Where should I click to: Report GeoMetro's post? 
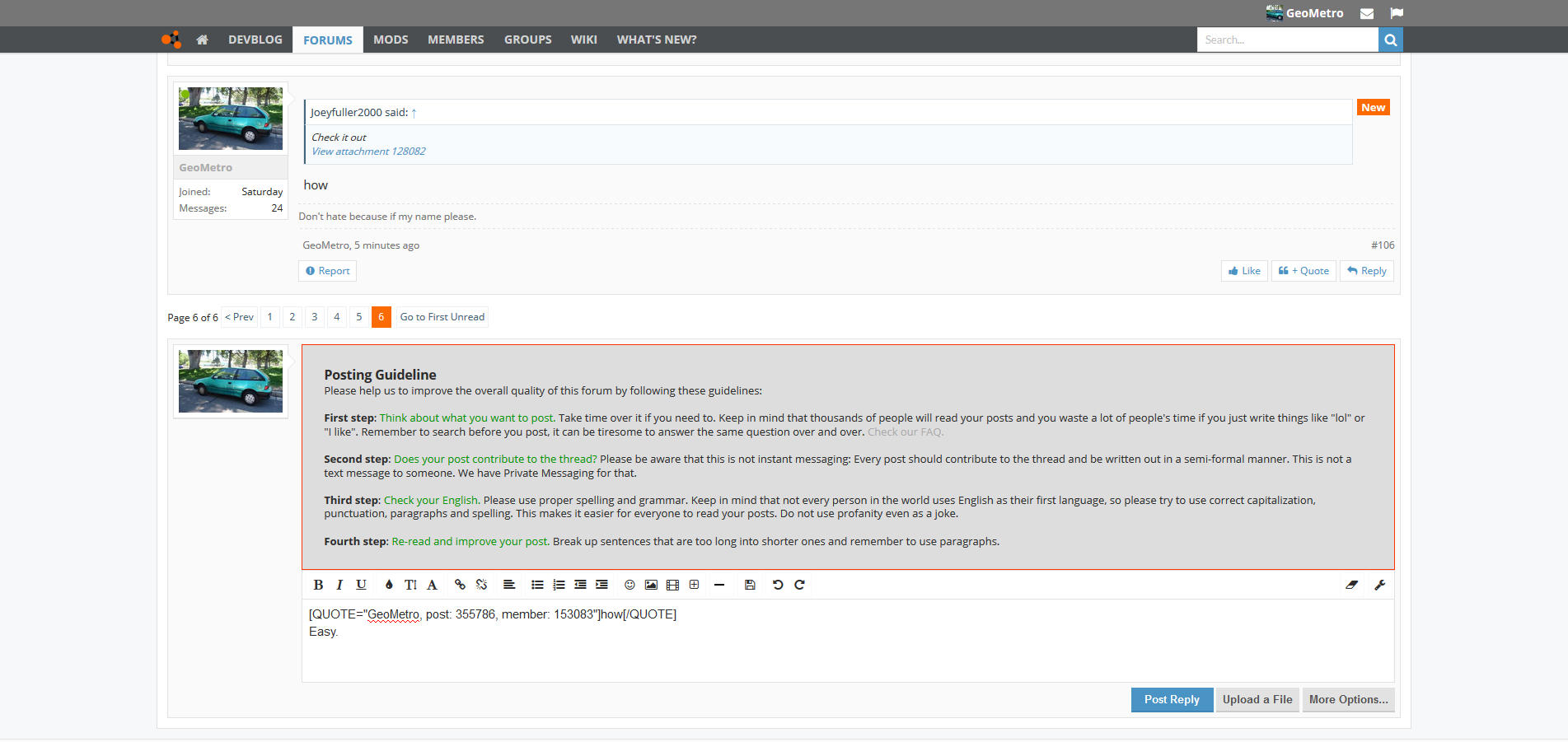coord(327,271)
